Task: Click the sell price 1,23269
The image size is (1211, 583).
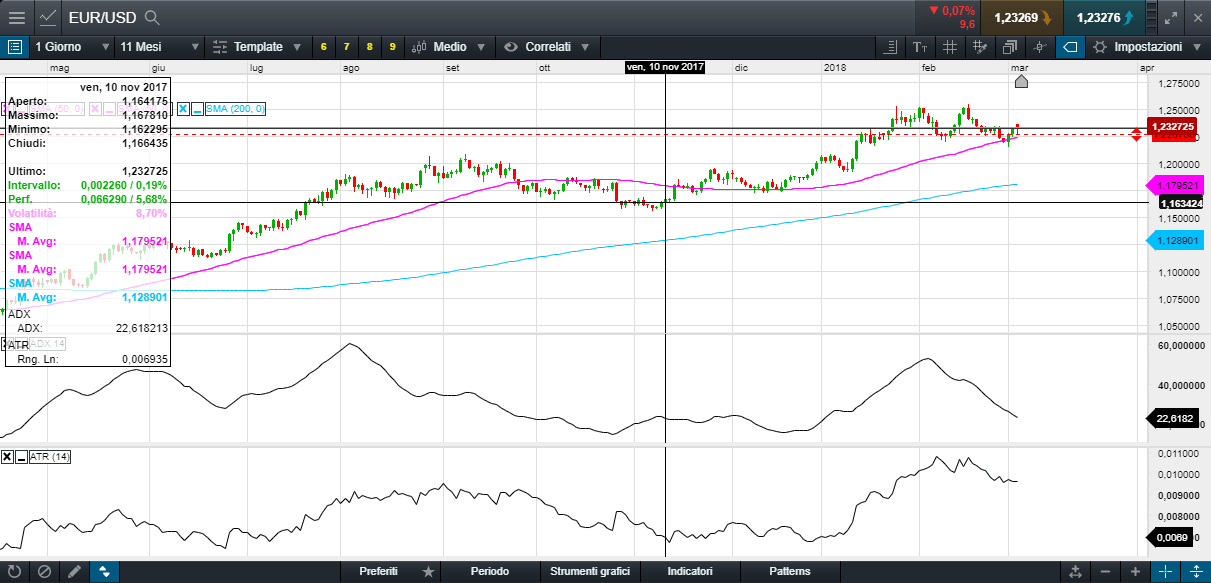Action: (1021, 17)
